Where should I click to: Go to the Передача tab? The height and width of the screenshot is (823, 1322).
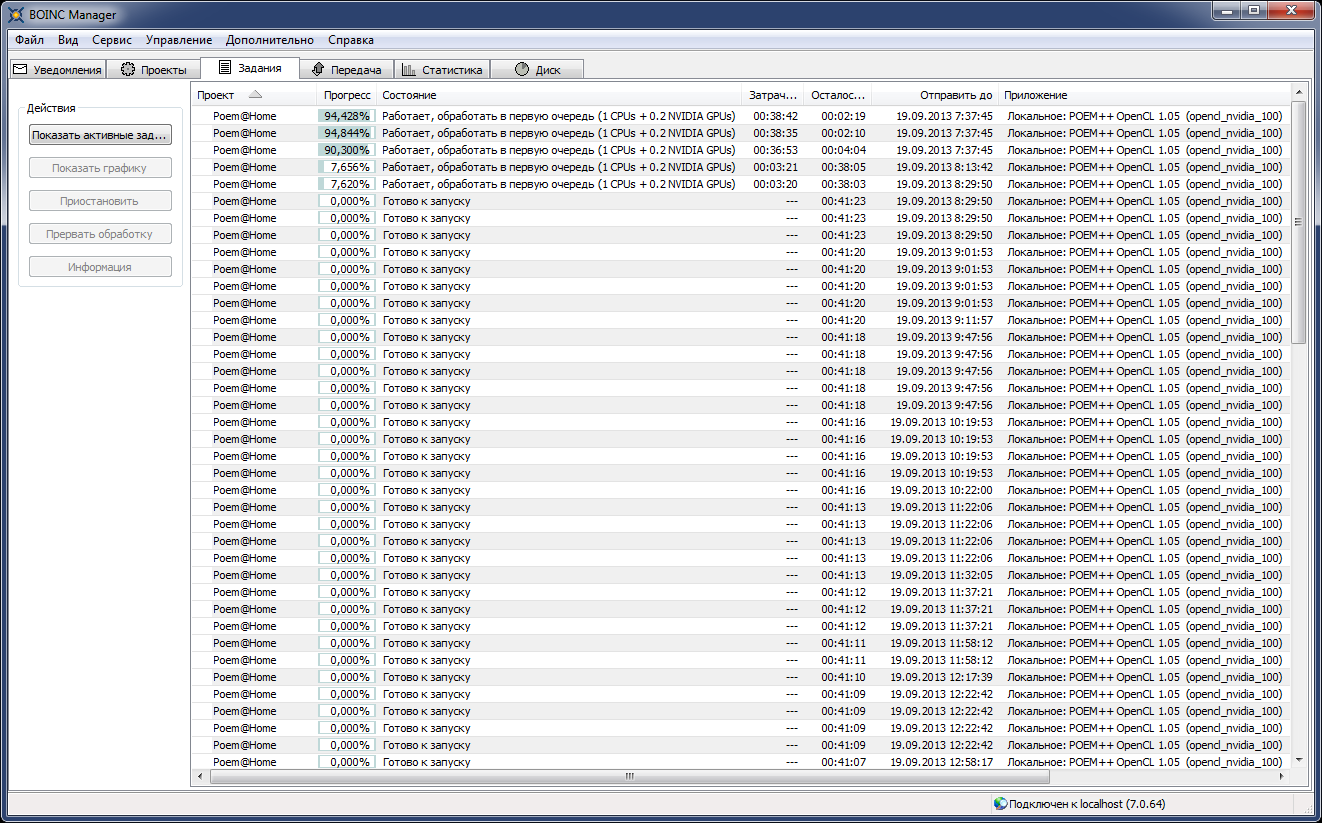coord(346,69)
